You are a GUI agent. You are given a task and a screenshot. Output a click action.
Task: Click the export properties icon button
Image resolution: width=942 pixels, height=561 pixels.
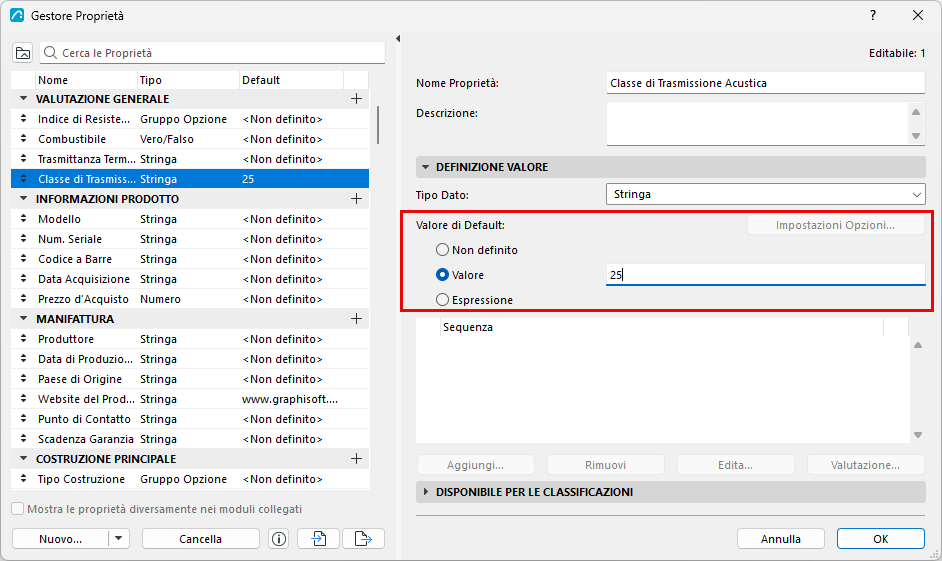coord(363,539)
